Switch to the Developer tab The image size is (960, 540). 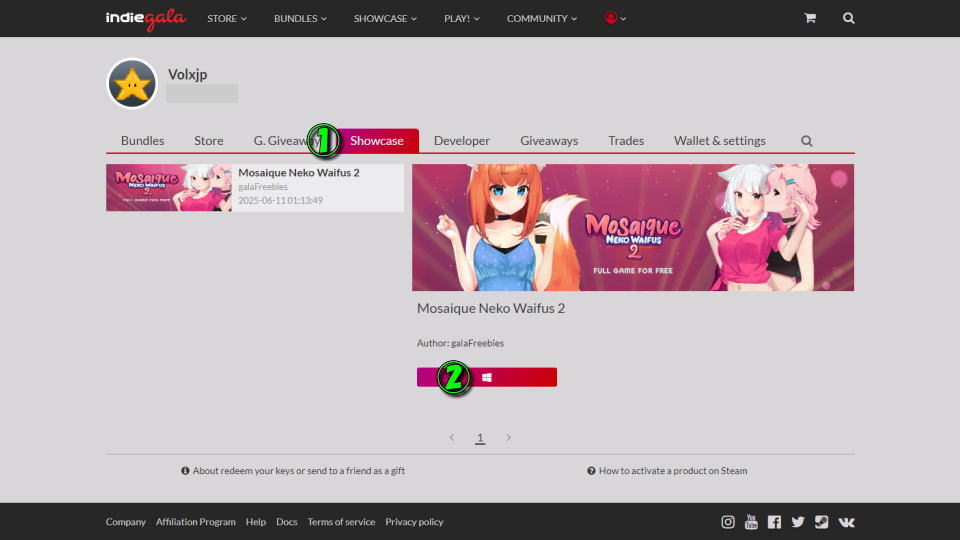pyautogui.click(x=462, y=141)
